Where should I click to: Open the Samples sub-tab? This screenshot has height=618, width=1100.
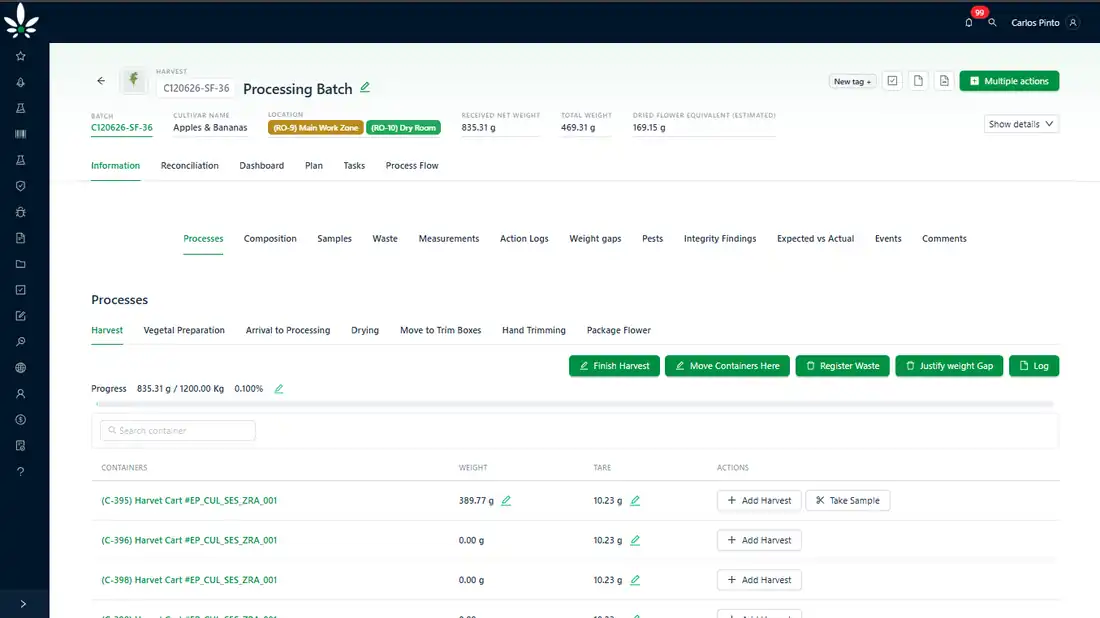[x=334, y=239]
